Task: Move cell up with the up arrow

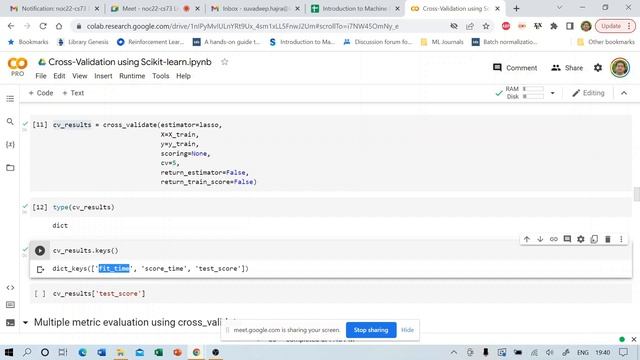Action: 527,239
